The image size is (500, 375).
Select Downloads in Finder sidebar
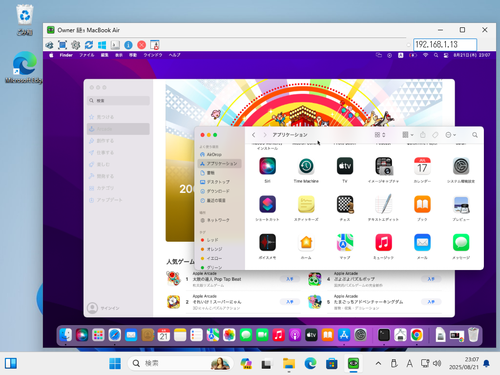[220, 191]
